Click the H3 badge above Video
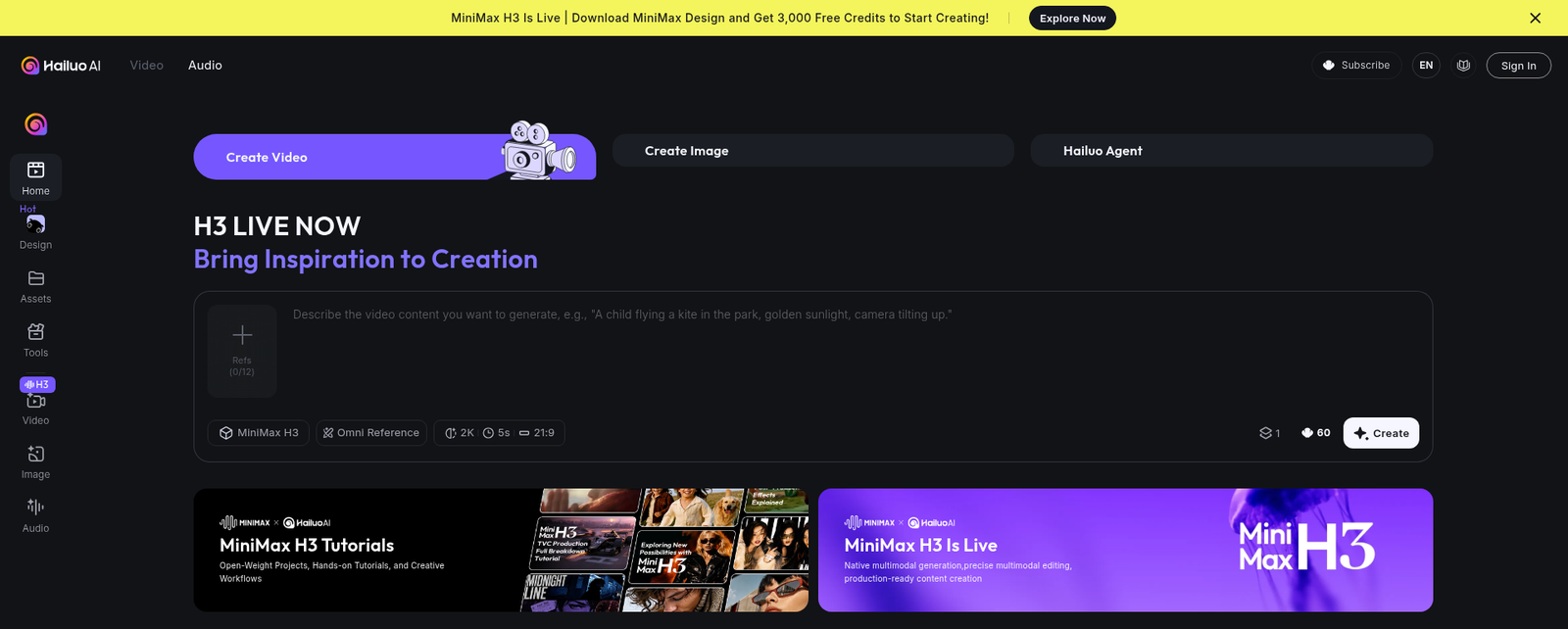The width and height of the screenshot is (1568, 629). [37, 384]
